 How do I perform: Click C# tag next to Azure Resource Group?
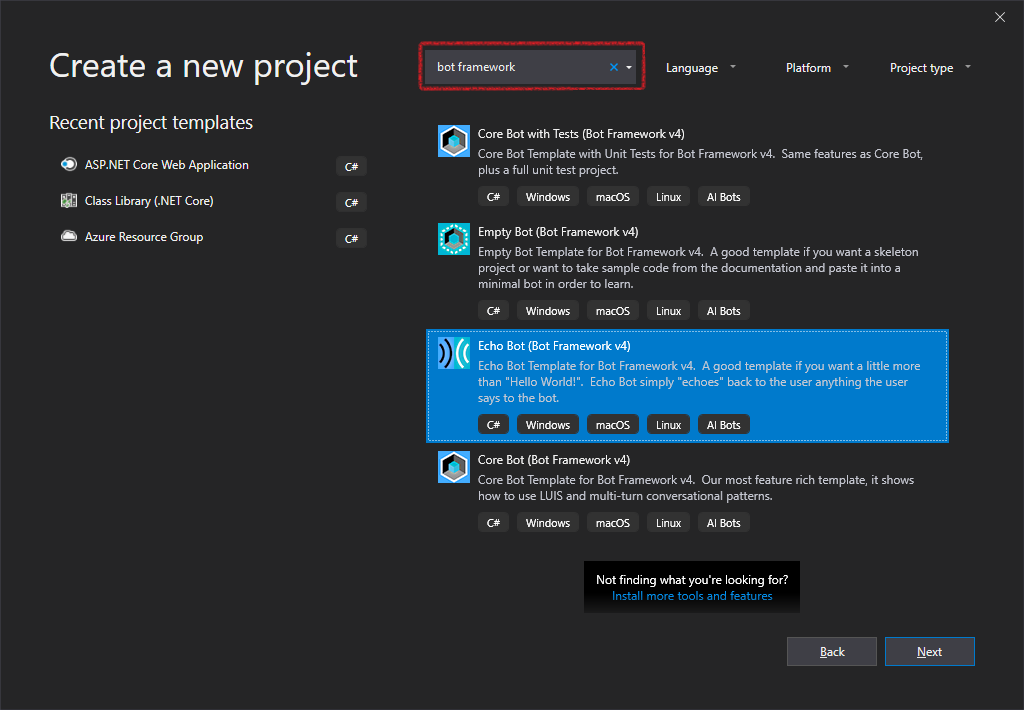point(351,238)
